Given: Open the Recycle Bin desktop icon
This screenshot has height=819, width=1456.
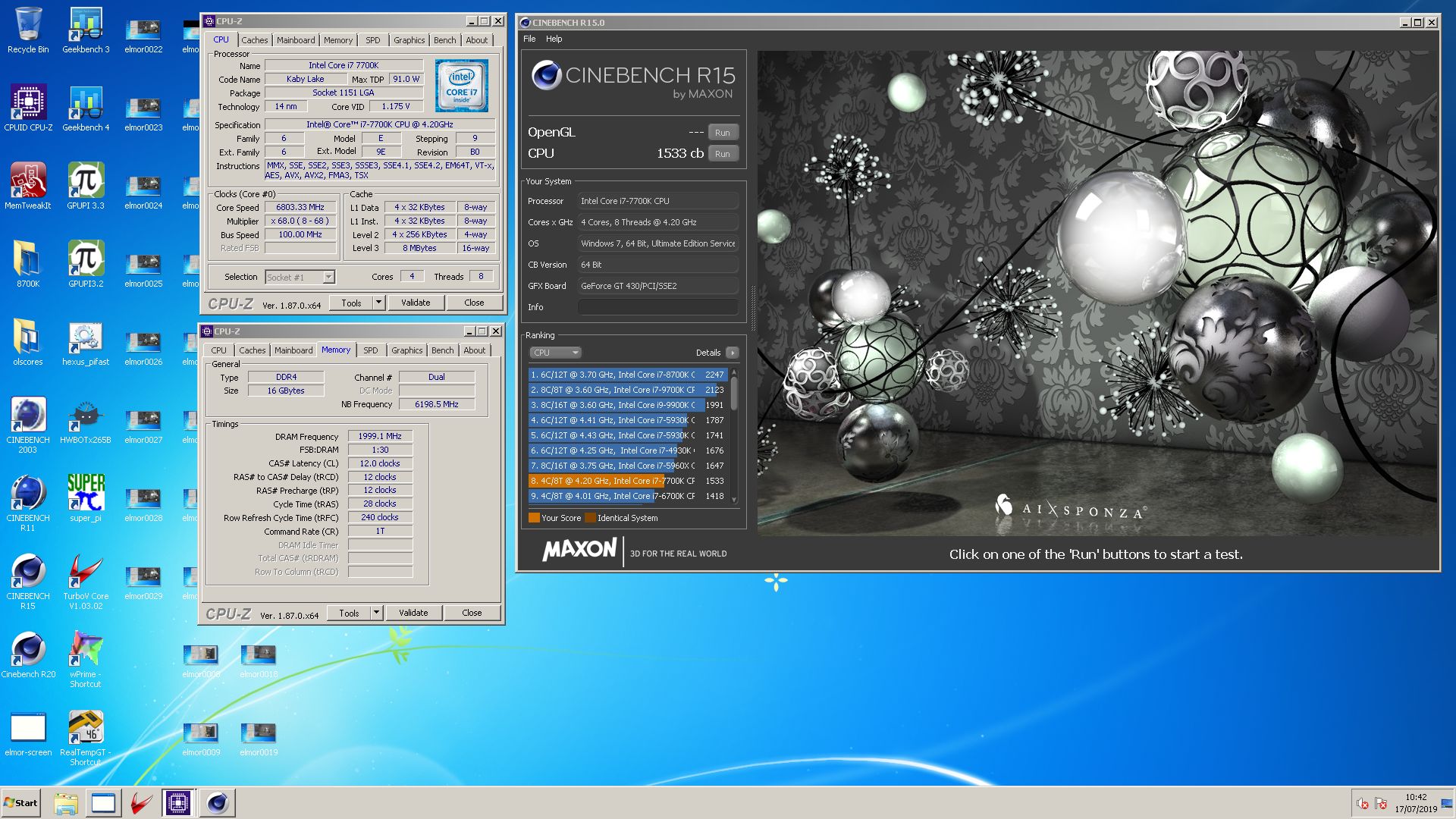Looking at the screenshot, I should pyautogui.click(x=28, y=30).
